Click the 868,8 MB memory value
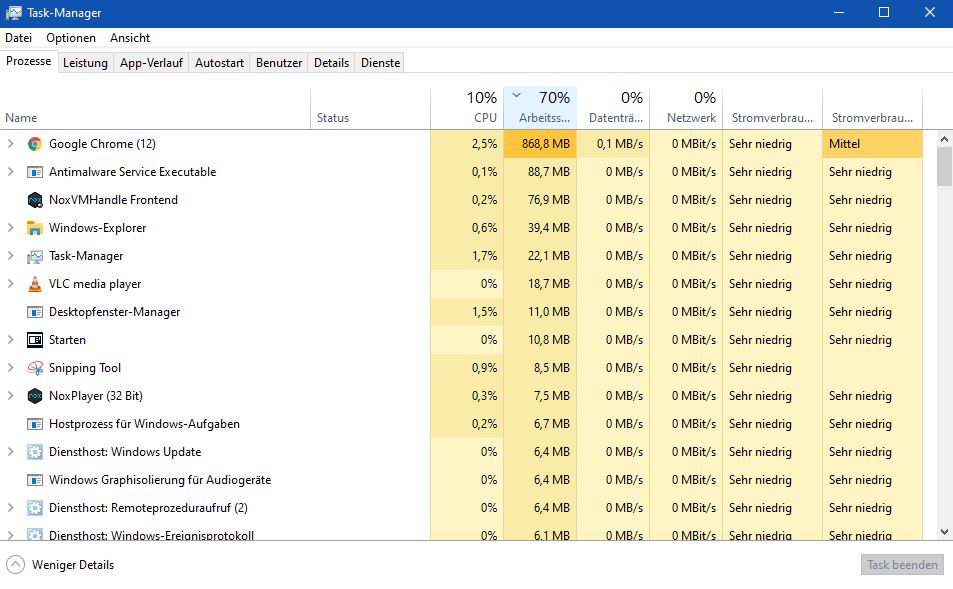 coord(546,144)
